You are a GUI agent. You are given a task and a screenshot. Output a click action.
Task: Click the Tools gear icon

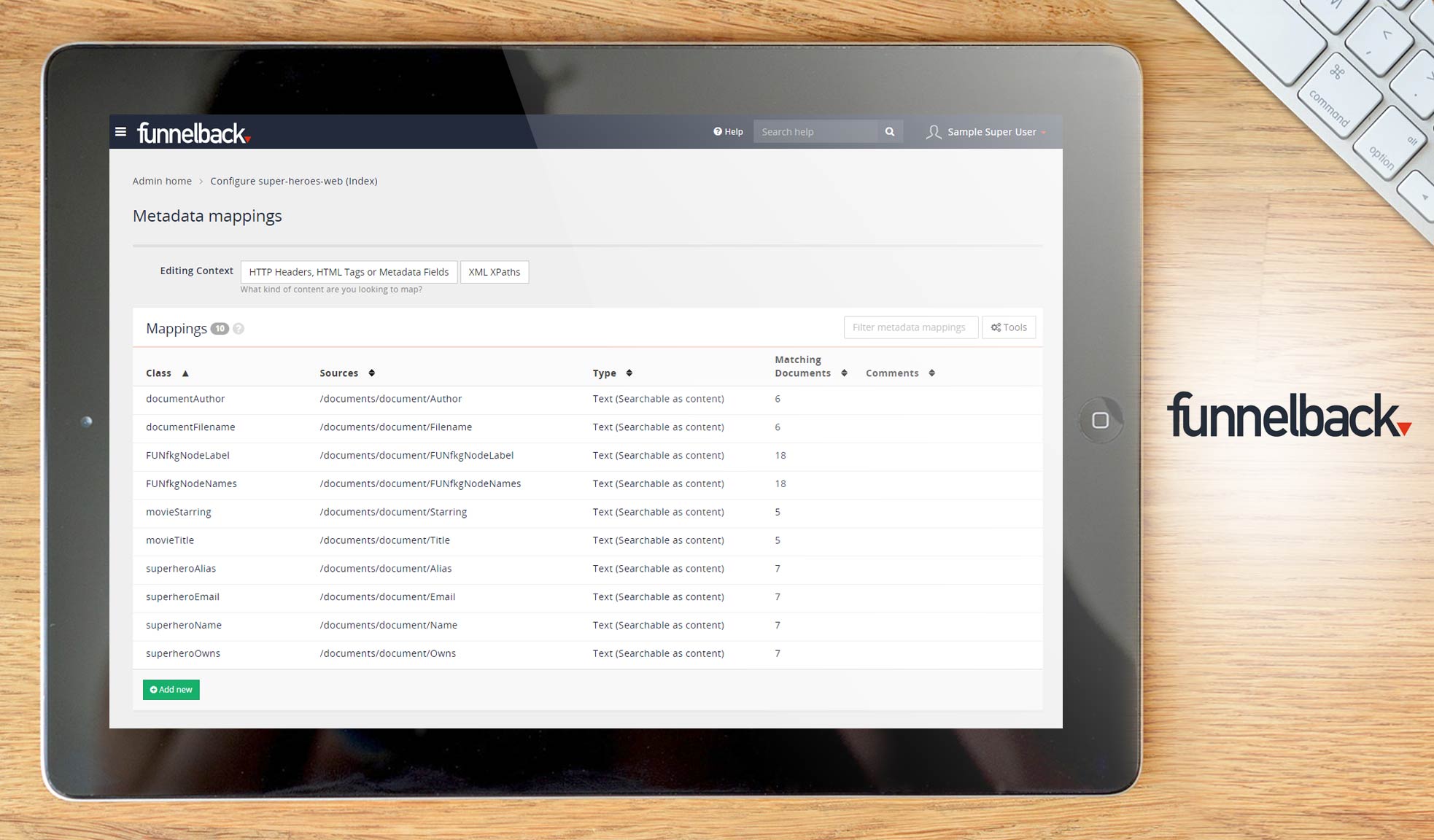pyautogui.click(x=996, y=327)
